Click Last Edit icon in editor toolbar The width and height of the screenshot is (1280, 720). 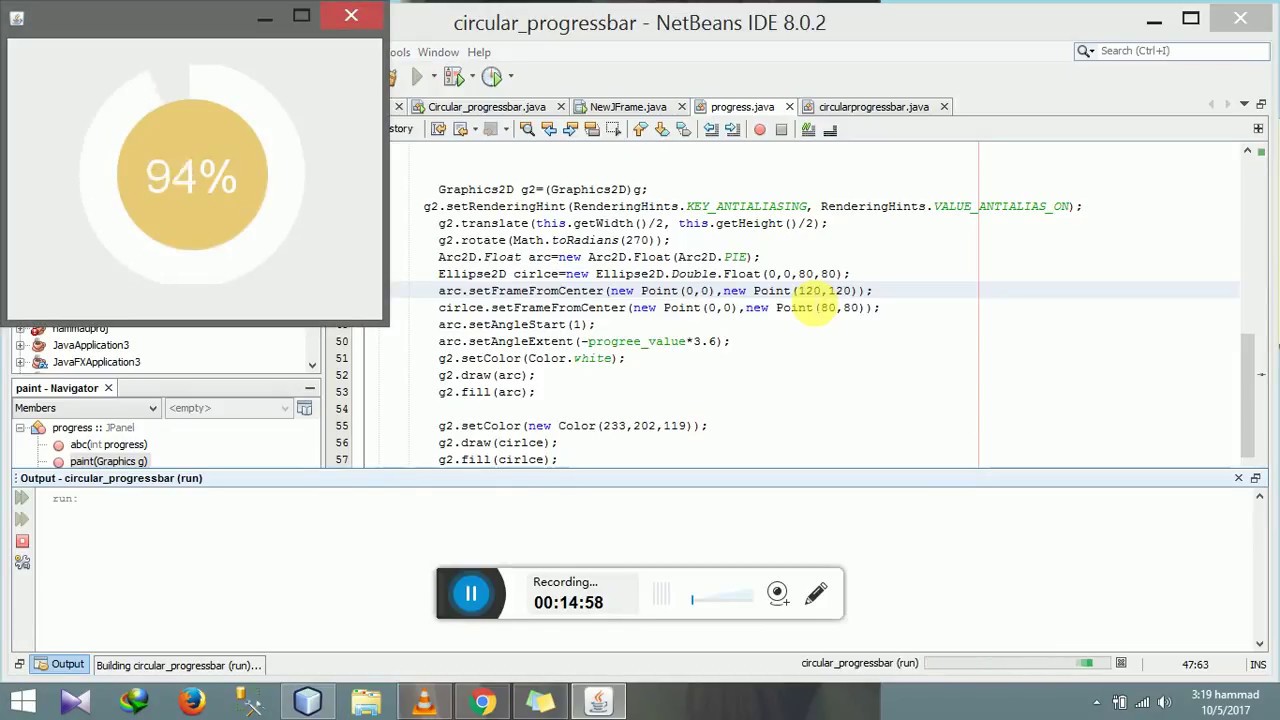coord(438,129)
